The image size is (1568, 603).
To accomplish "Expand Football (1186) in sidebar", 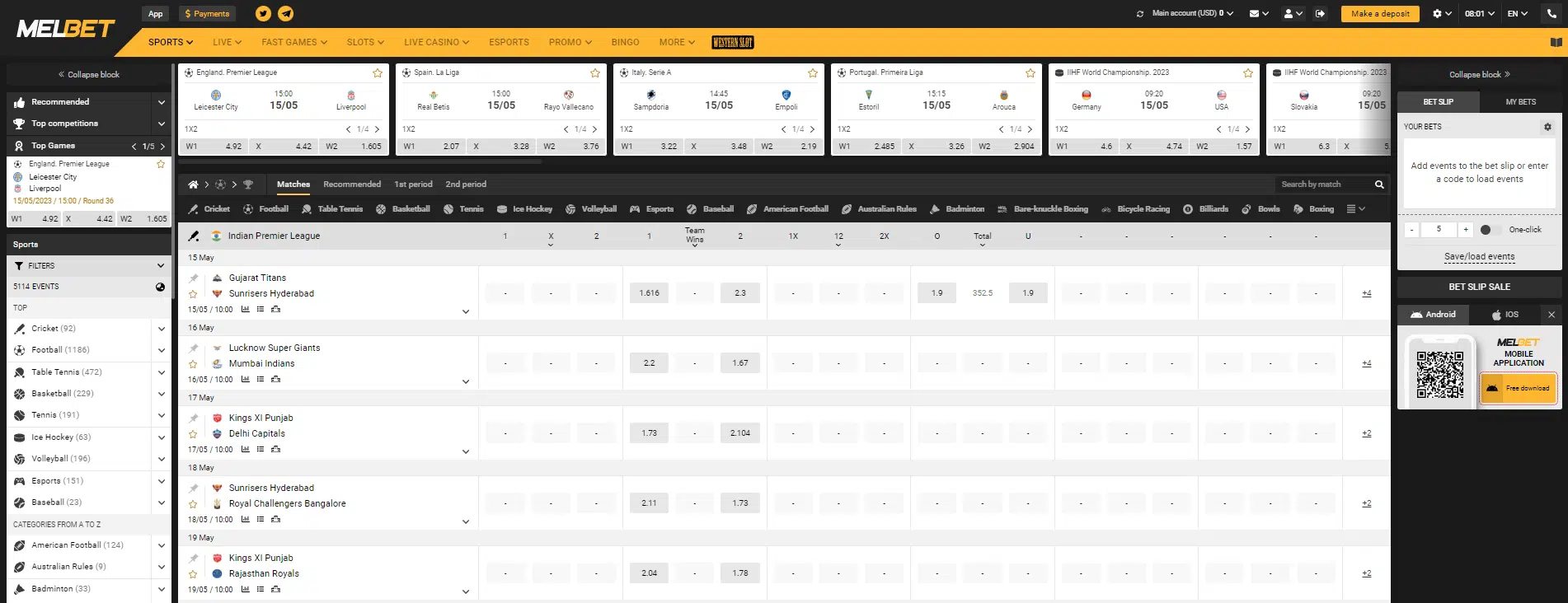I will coord(162,350).
